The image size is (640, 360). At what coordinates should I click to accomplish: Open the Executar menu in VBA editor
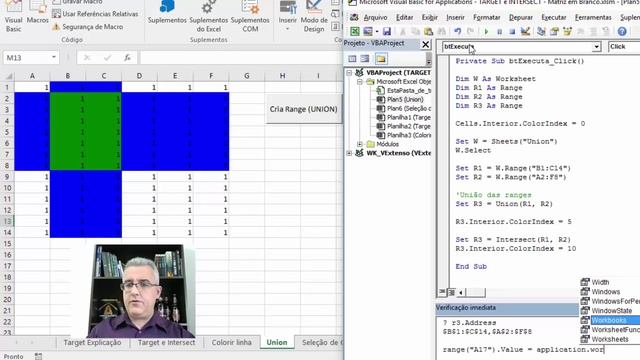pos(553,18)
